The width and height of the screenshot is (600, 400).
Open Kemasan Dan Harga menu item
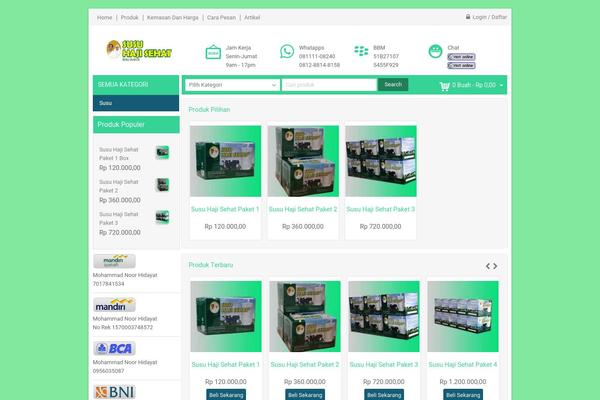[x=173, y=18]
